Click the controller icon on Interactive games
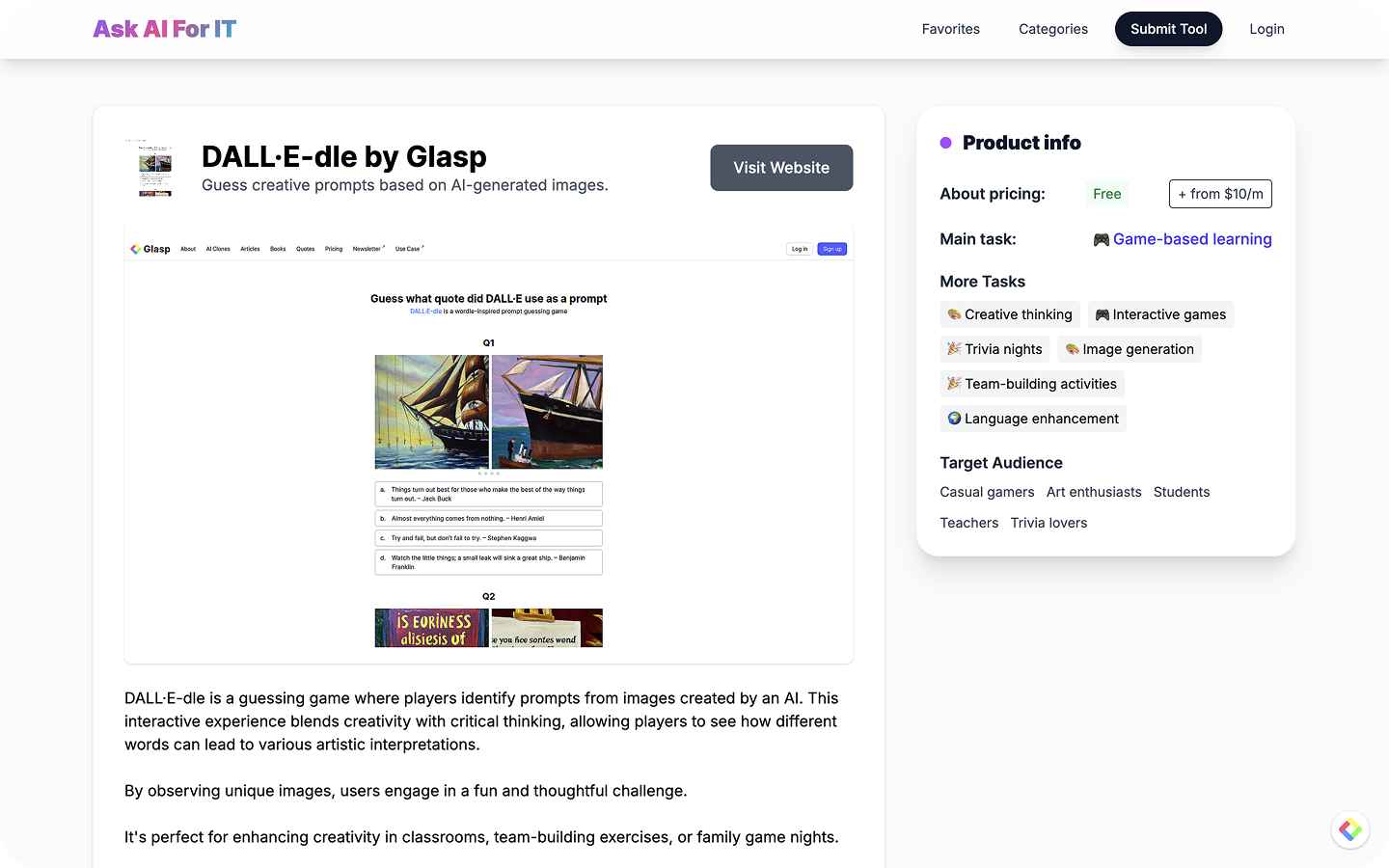This screenshot has width=1389, height=868. 1103,314
